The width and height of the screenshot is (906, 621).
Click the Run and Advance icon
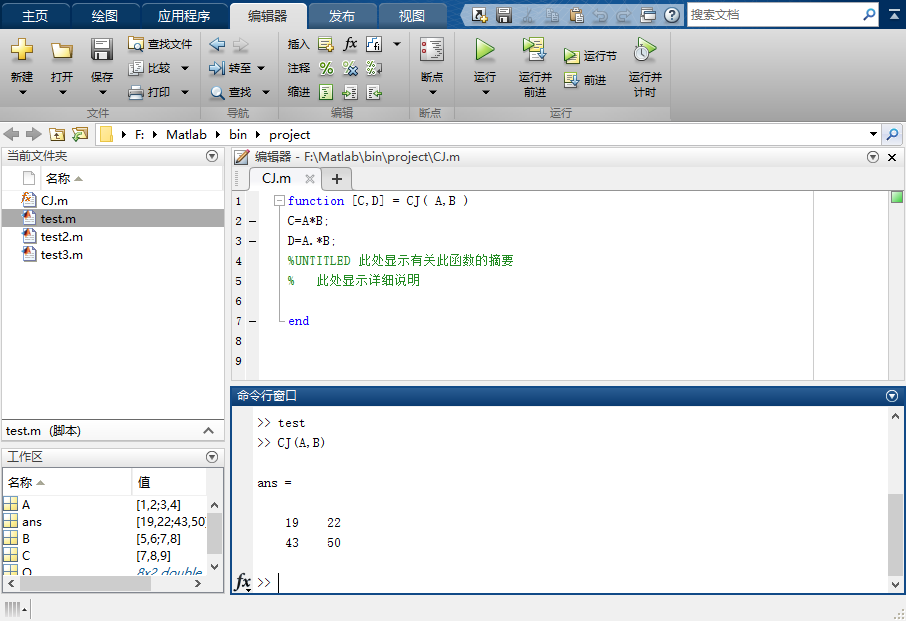pyautogui.click(x=534, y=50)
